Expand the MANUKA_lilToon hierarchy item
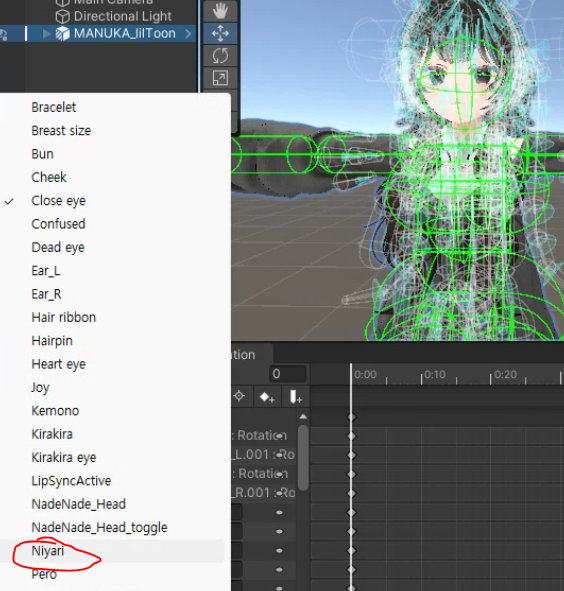The image size is (564, 591). point(46,34)
